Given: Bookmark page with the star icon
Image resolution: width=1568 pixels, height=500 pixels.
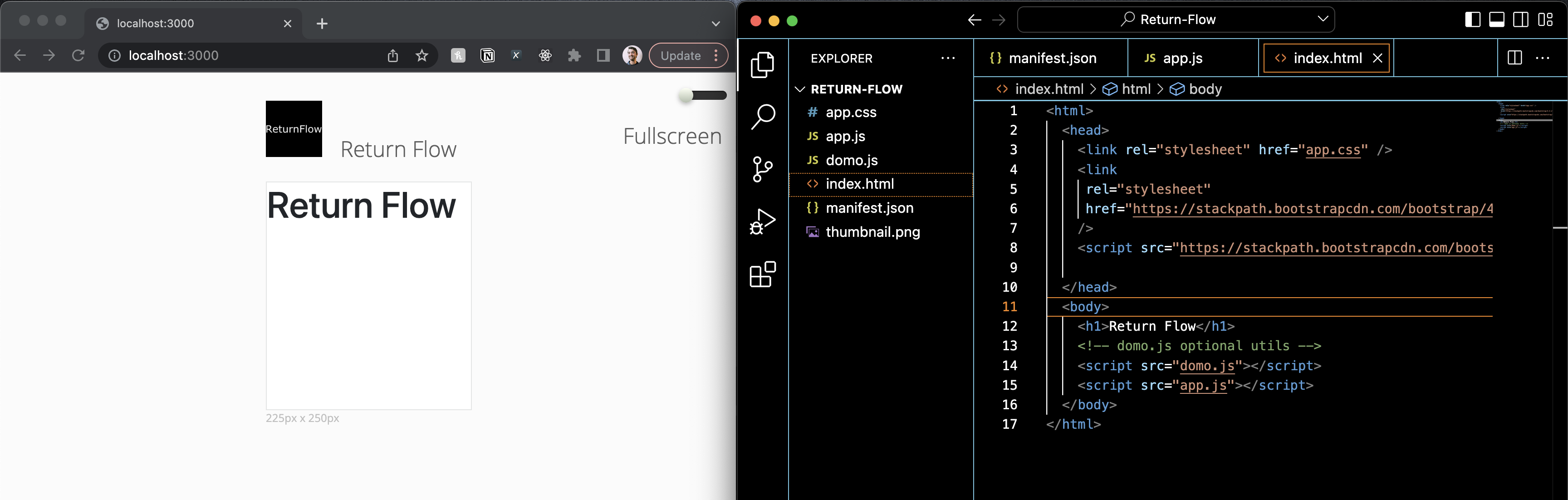Looking at the screenshot, I should coord(422,56).
